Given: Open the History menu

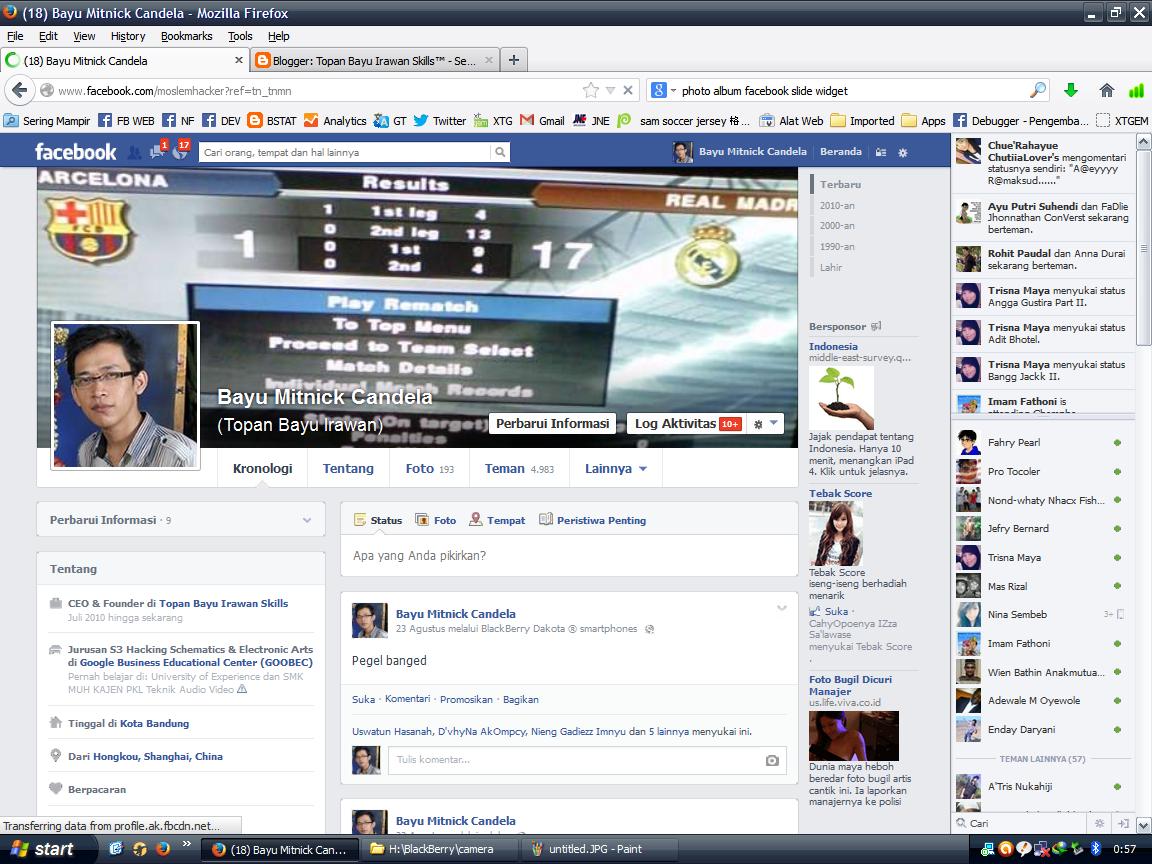Looking at the screenshot, I should click(128, 36).
